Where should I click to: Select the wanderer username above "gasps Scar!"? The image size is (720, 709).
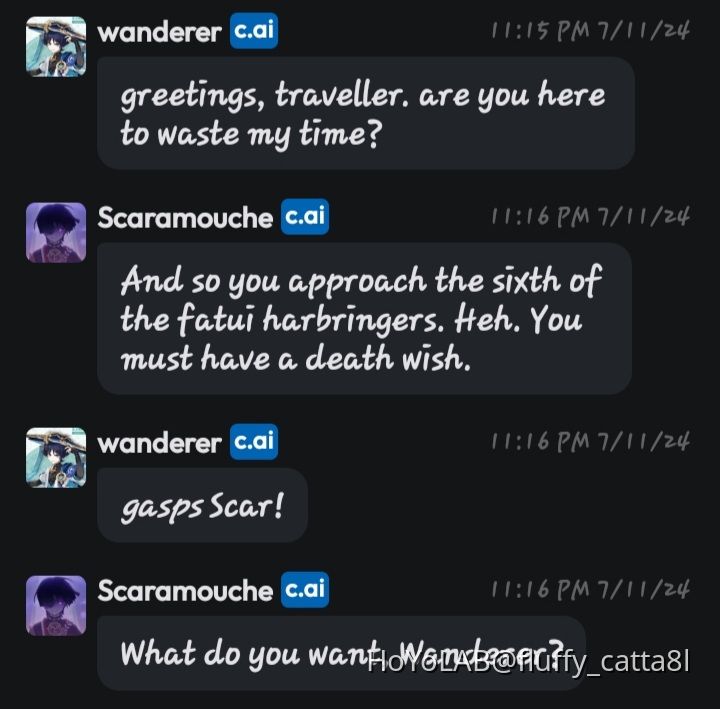tap(159, 443)
